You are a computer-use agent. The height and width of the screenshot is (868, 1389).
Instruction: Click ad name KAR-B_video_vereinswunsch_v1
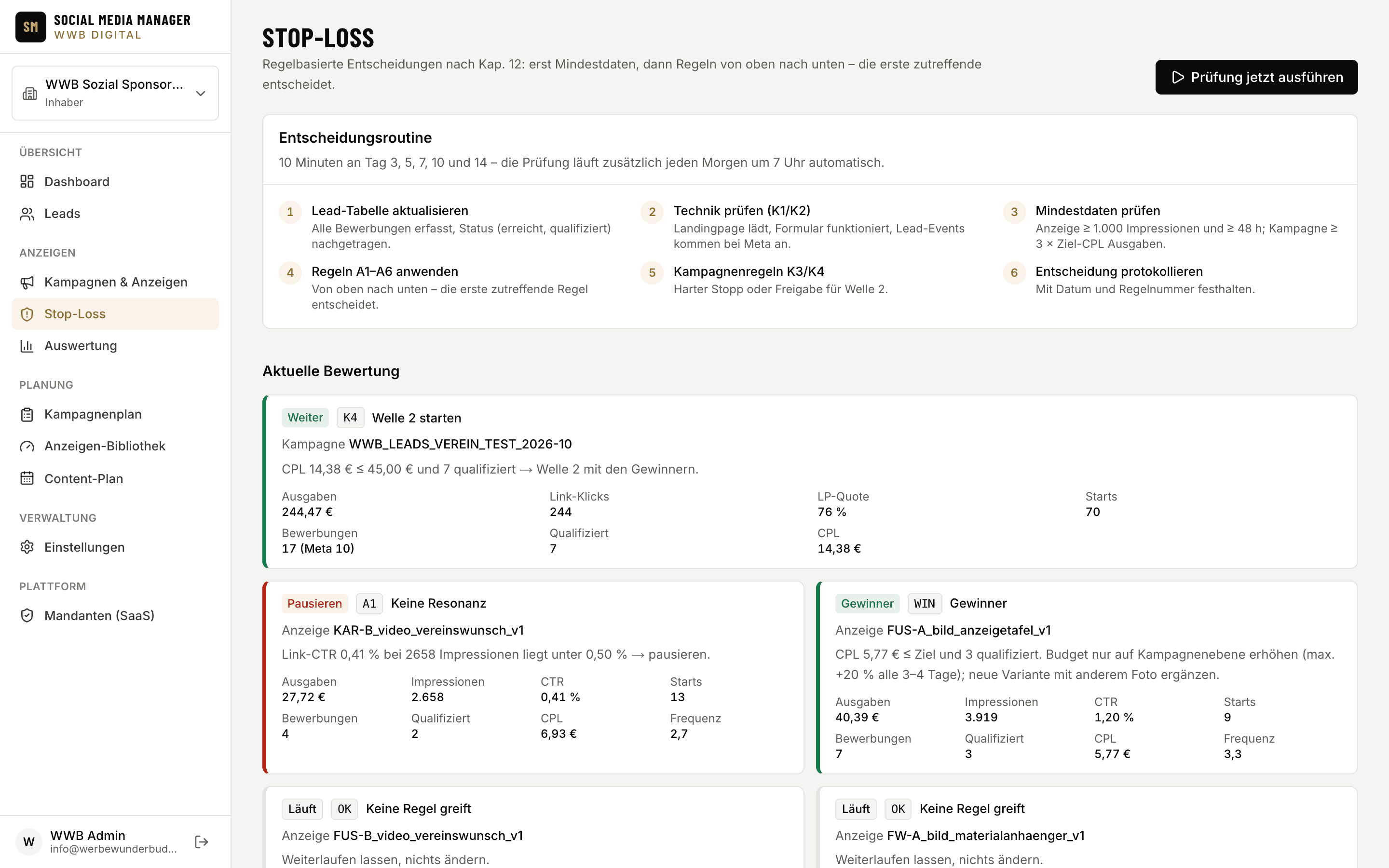[429, 630]
